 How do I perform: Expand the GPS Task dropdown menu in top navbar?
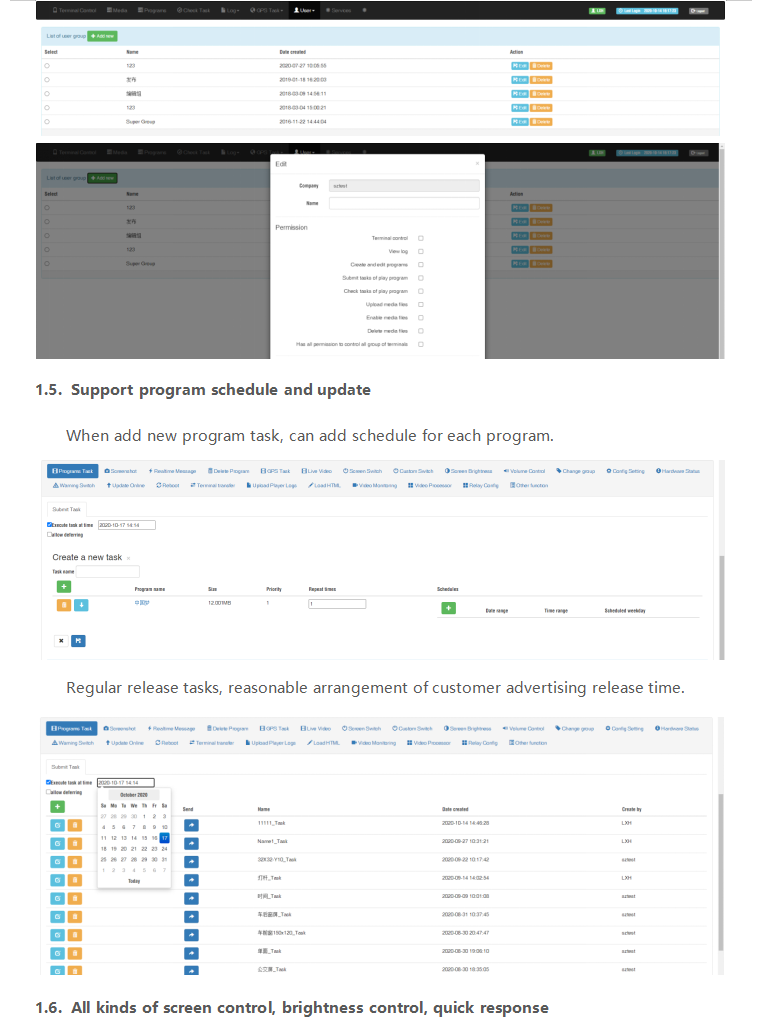click(x=267, y=10)
